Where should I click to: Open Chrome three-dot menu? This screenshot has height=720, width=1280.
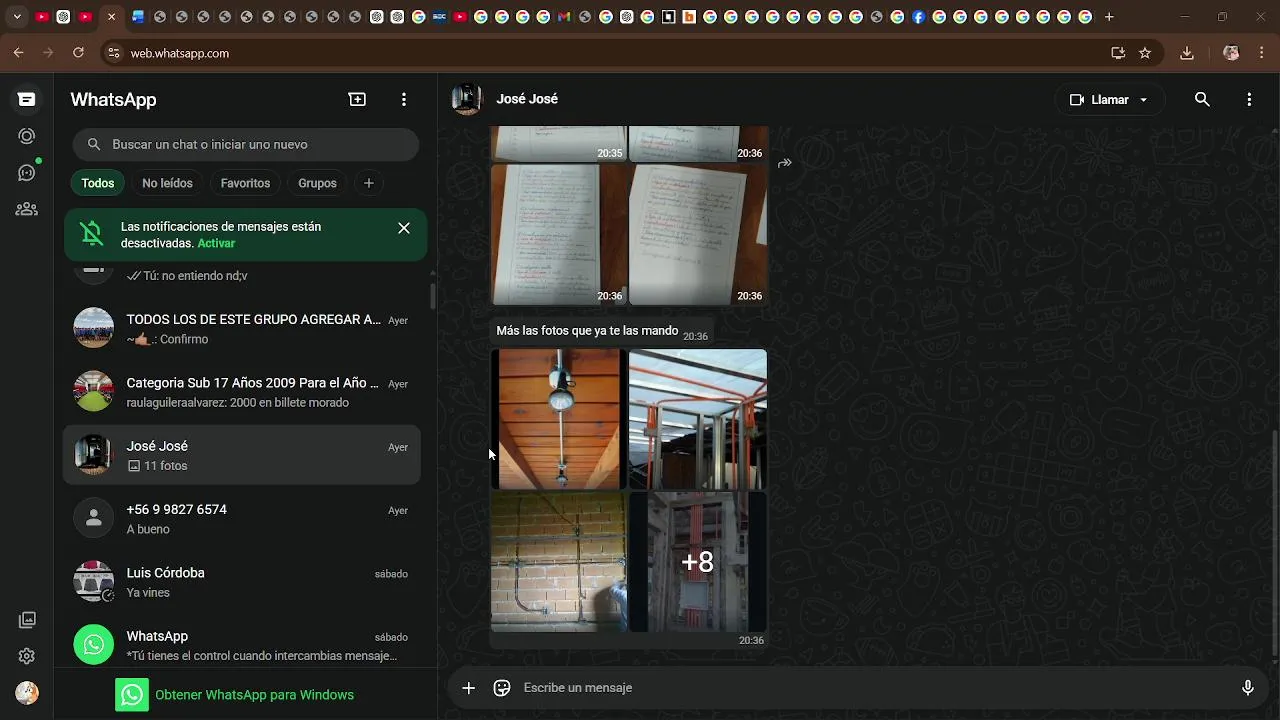(x=1262, y=53)
